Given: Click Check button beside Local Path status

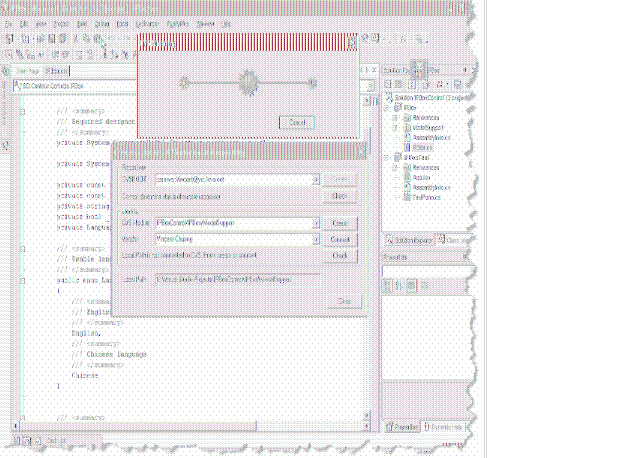Looking at the screenshot, I should point(340,256).
